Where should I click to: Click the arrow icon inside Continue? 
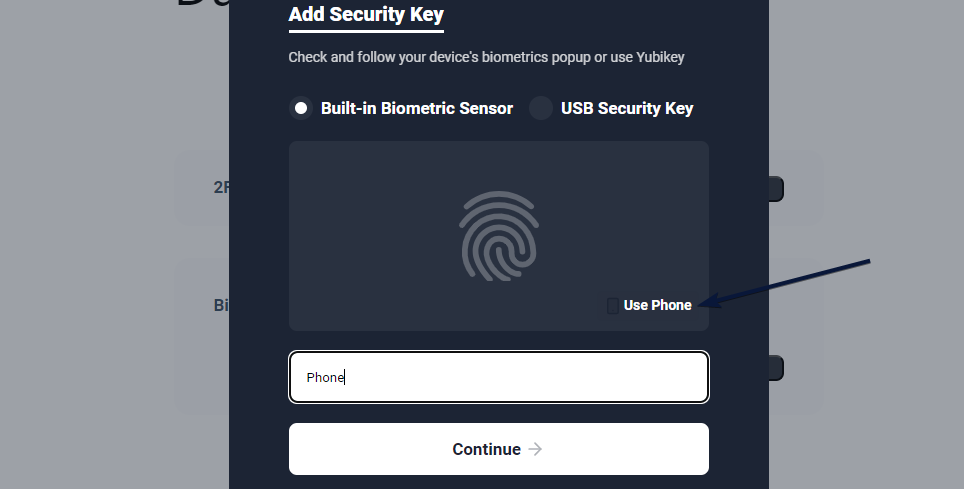coord(535,449)
